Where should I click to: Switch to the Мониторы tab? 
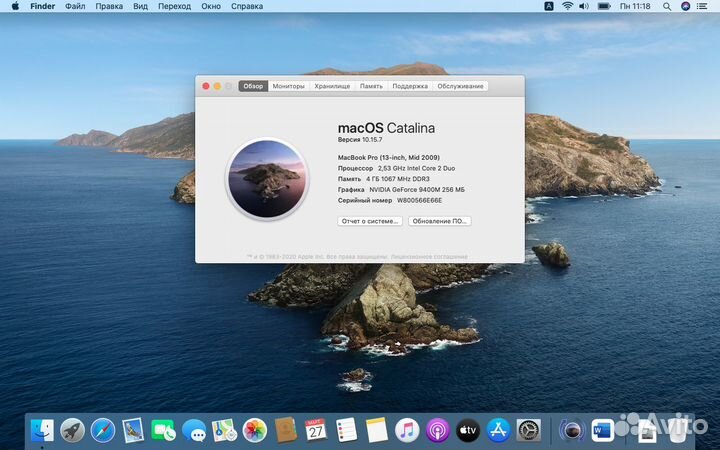click(x=288, y=86)
